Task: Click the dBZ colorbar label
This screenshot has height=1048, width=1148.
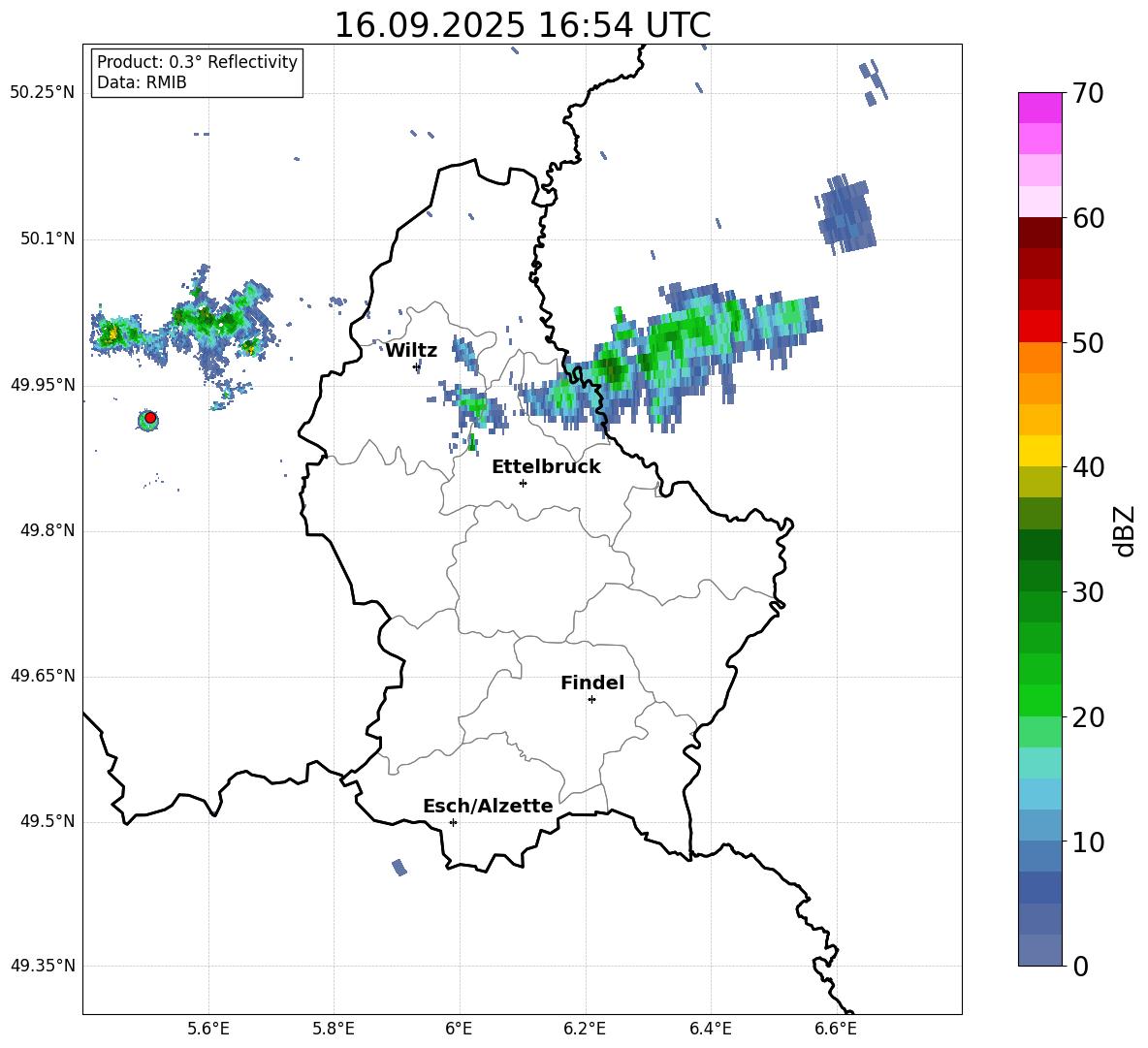Action: coord(1123,530)
